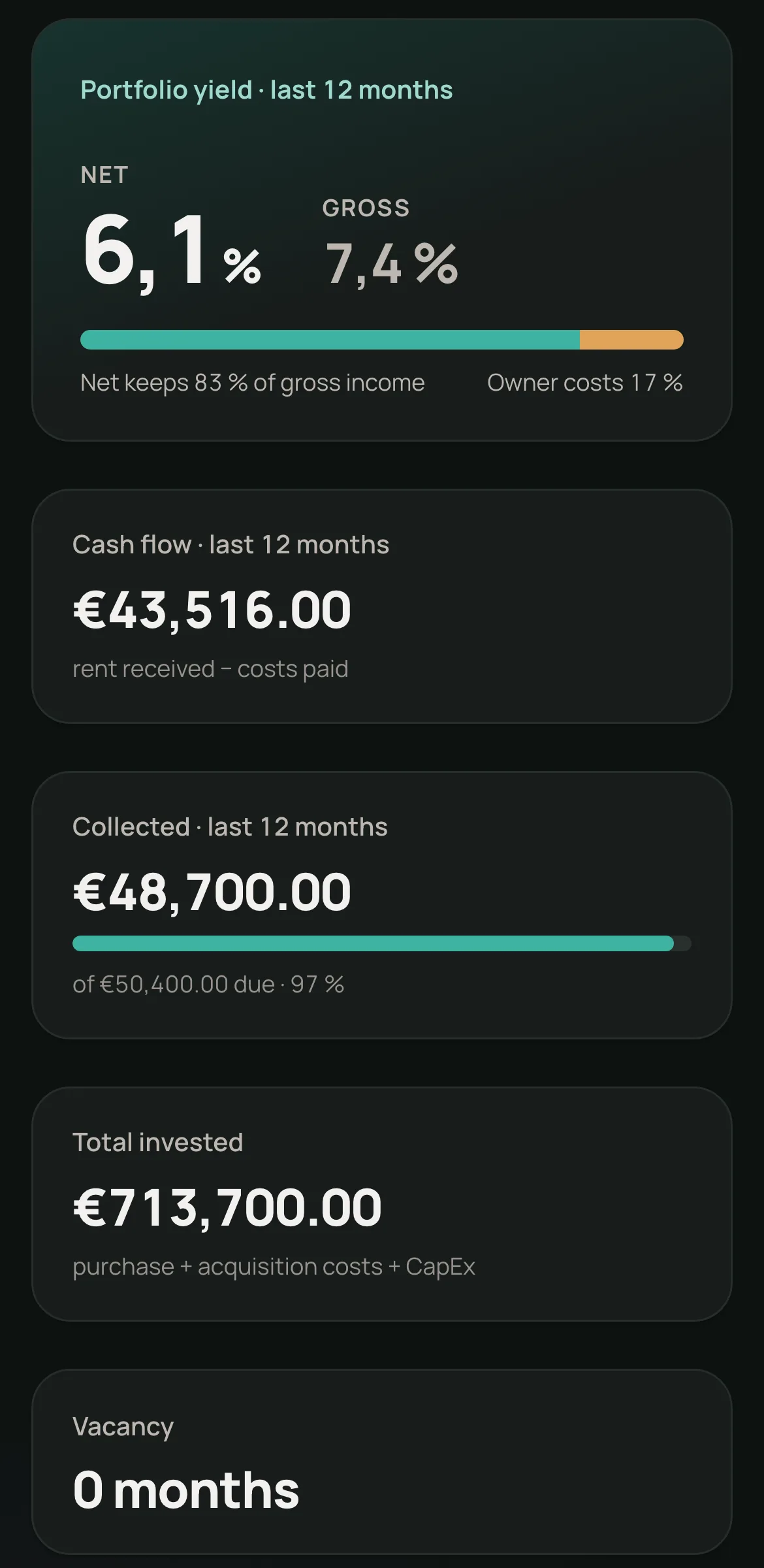Open the Collected last 12 months card
Screen dimensions: 764x1568
tap(382, 905)
